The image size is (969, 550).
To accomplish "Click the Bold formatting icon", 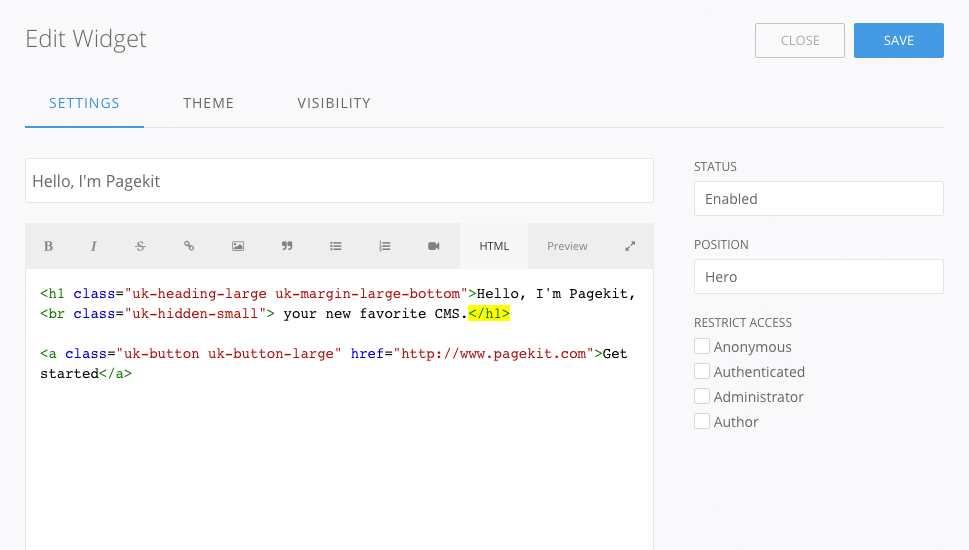I will (48, 246).
